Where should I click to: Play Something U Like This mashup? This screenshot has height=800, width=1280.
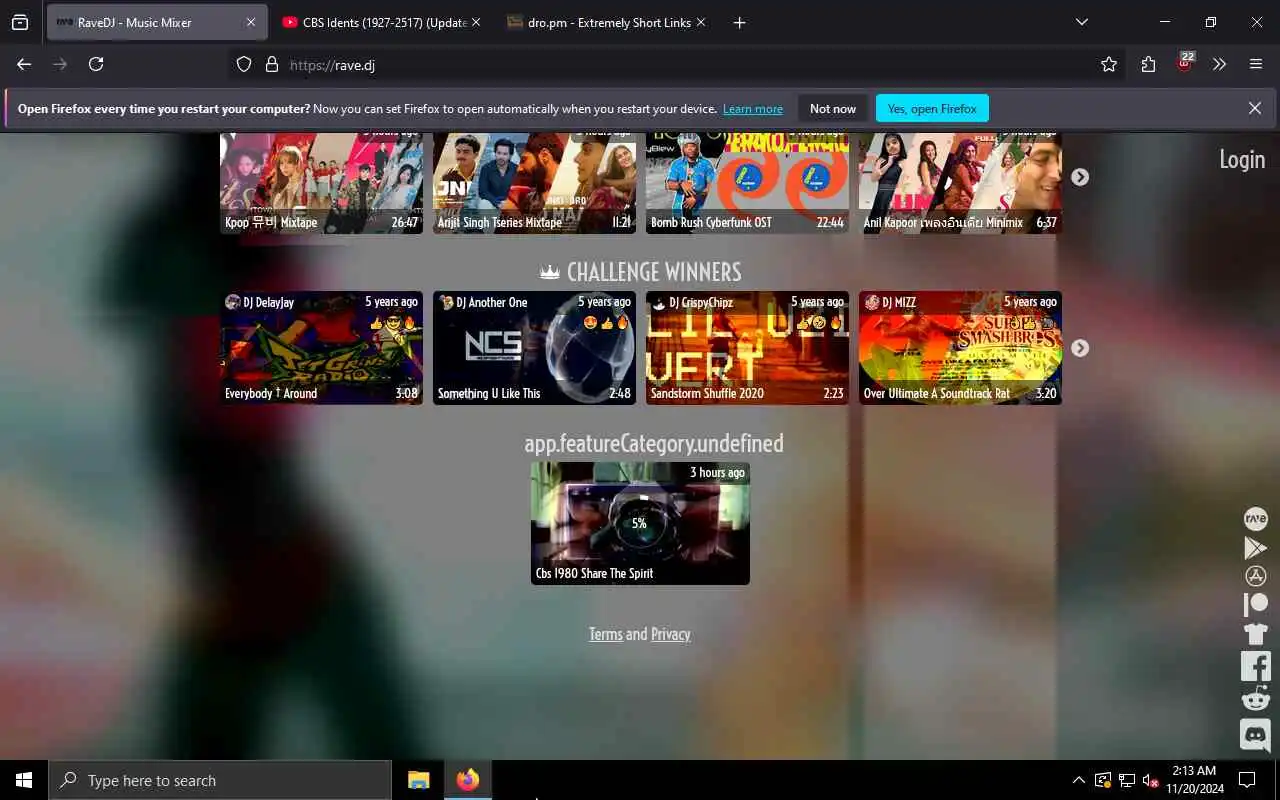point(534,348)
